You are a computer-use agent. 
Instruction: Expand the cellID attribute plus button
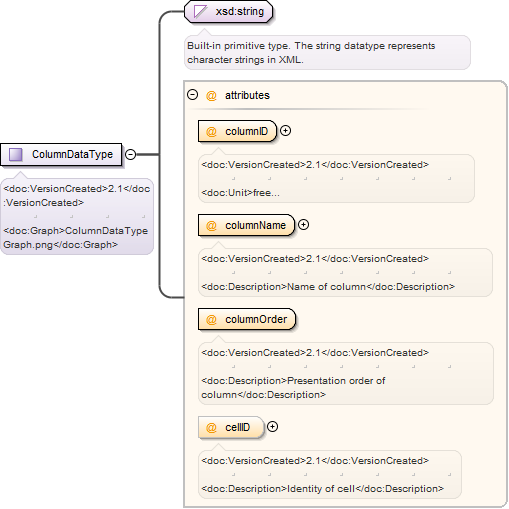click(273, 427)
